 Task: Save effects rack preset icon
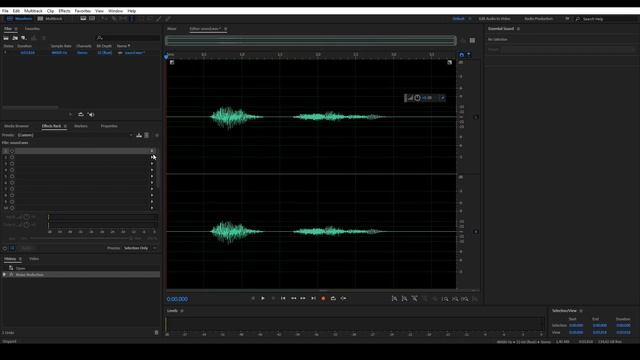[139, 135]
